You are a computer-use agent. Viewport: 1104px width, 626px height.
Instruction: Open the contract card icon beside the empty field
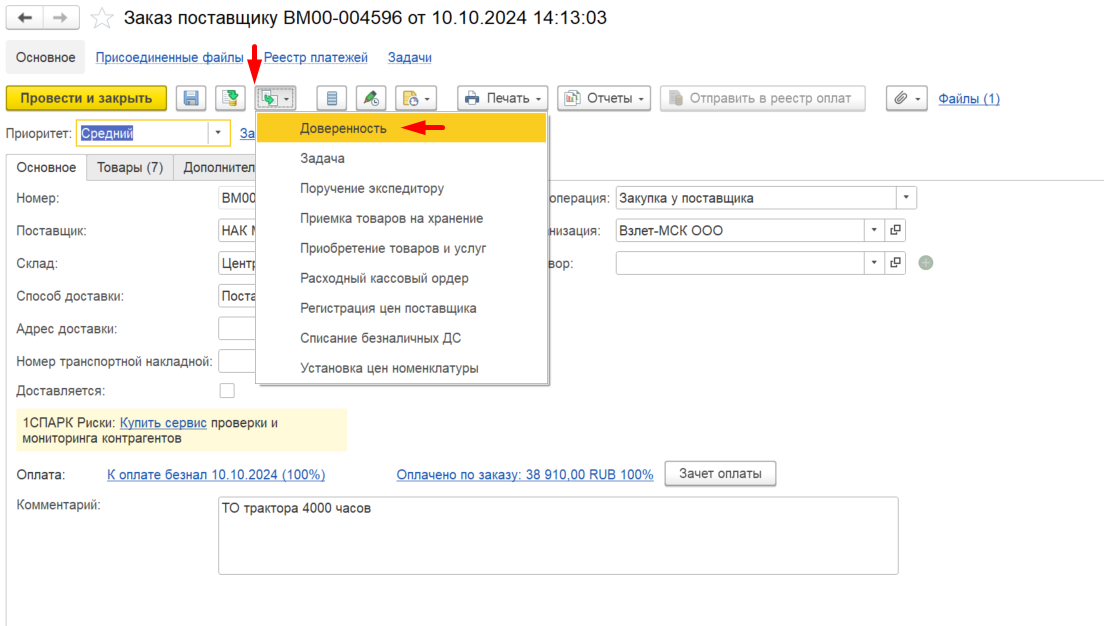pyautogui.click(x=896, y=263)
